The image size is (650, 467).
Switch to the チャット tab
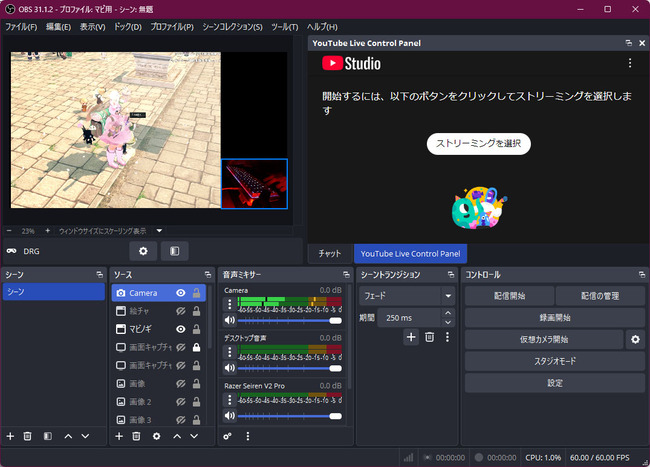tap(330, 254)
